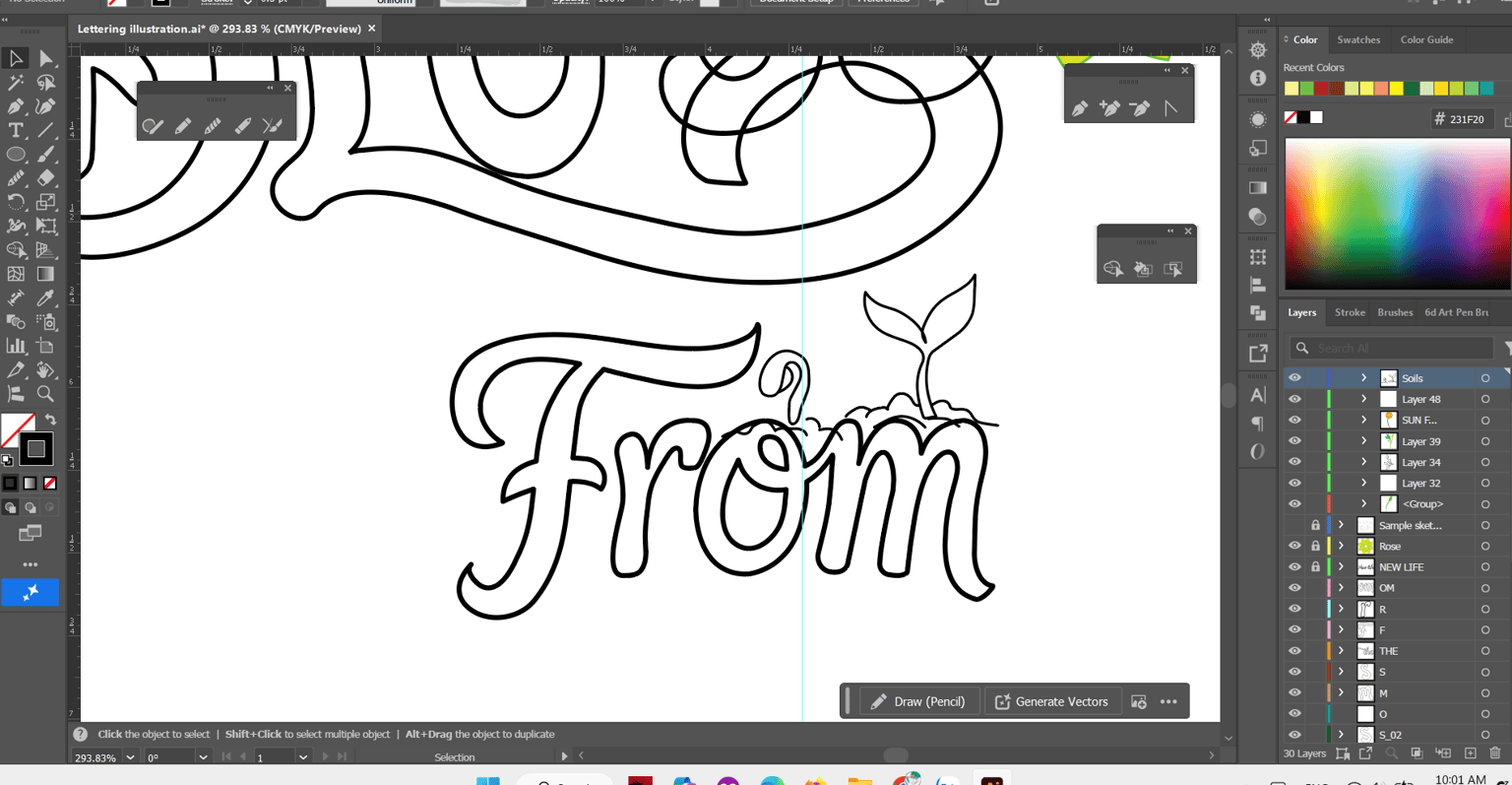The image size is (1512, 785).
Task: Open the 6d Art Pen Brushes tab
Action: [1457, 312]
